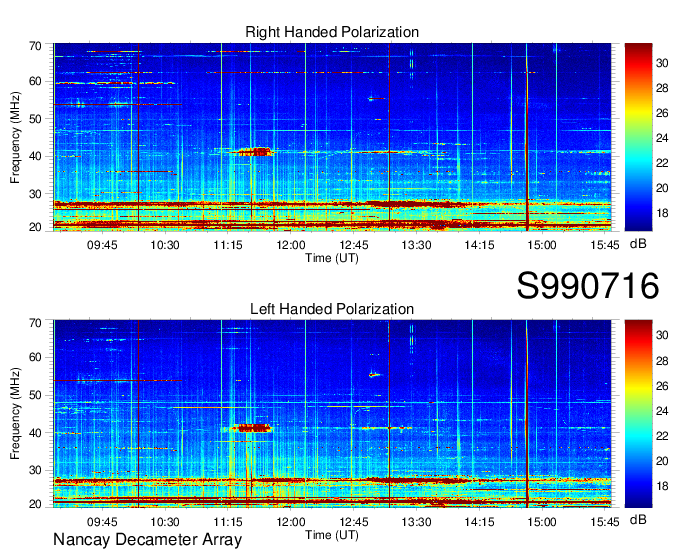Click the 12:45 tick label of the Right Handed plot
The width and height of the screenshot is (680, 552).
353,245
